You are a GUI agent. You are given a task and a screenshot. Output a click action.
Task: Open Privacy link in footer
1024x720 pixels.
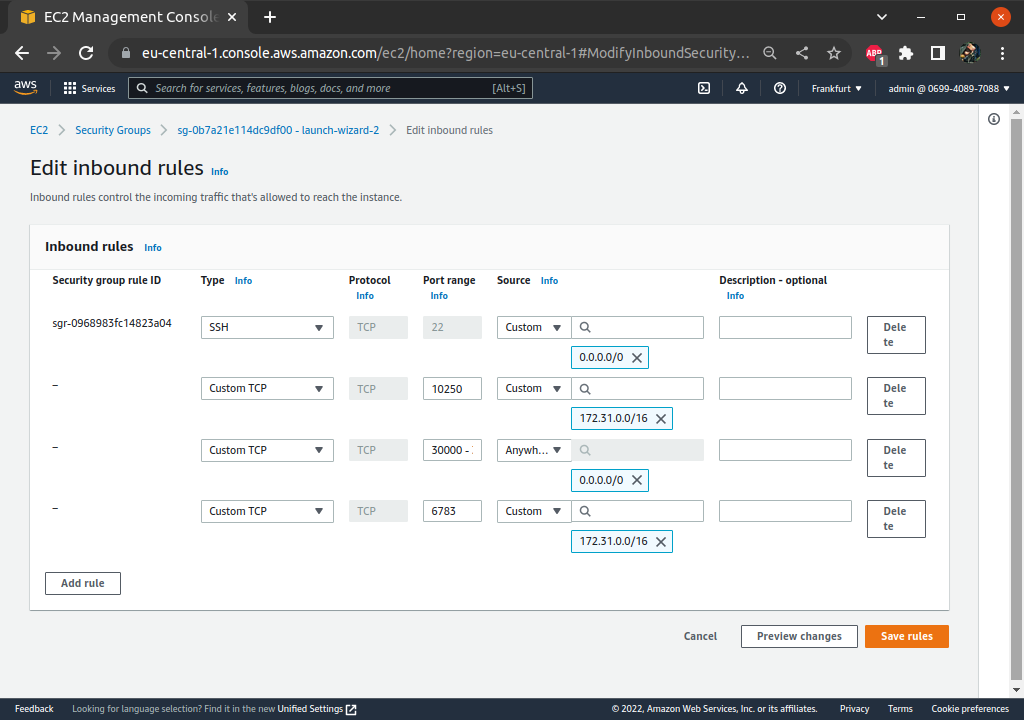[x=854, y=709]
